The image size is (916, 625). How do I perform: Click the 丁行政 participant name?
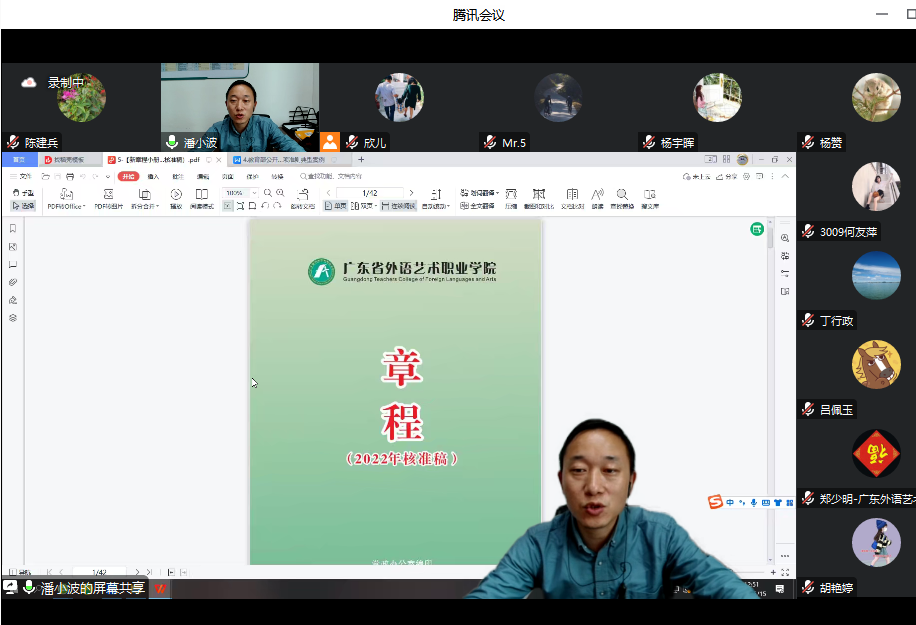click(x=837, y=321)
